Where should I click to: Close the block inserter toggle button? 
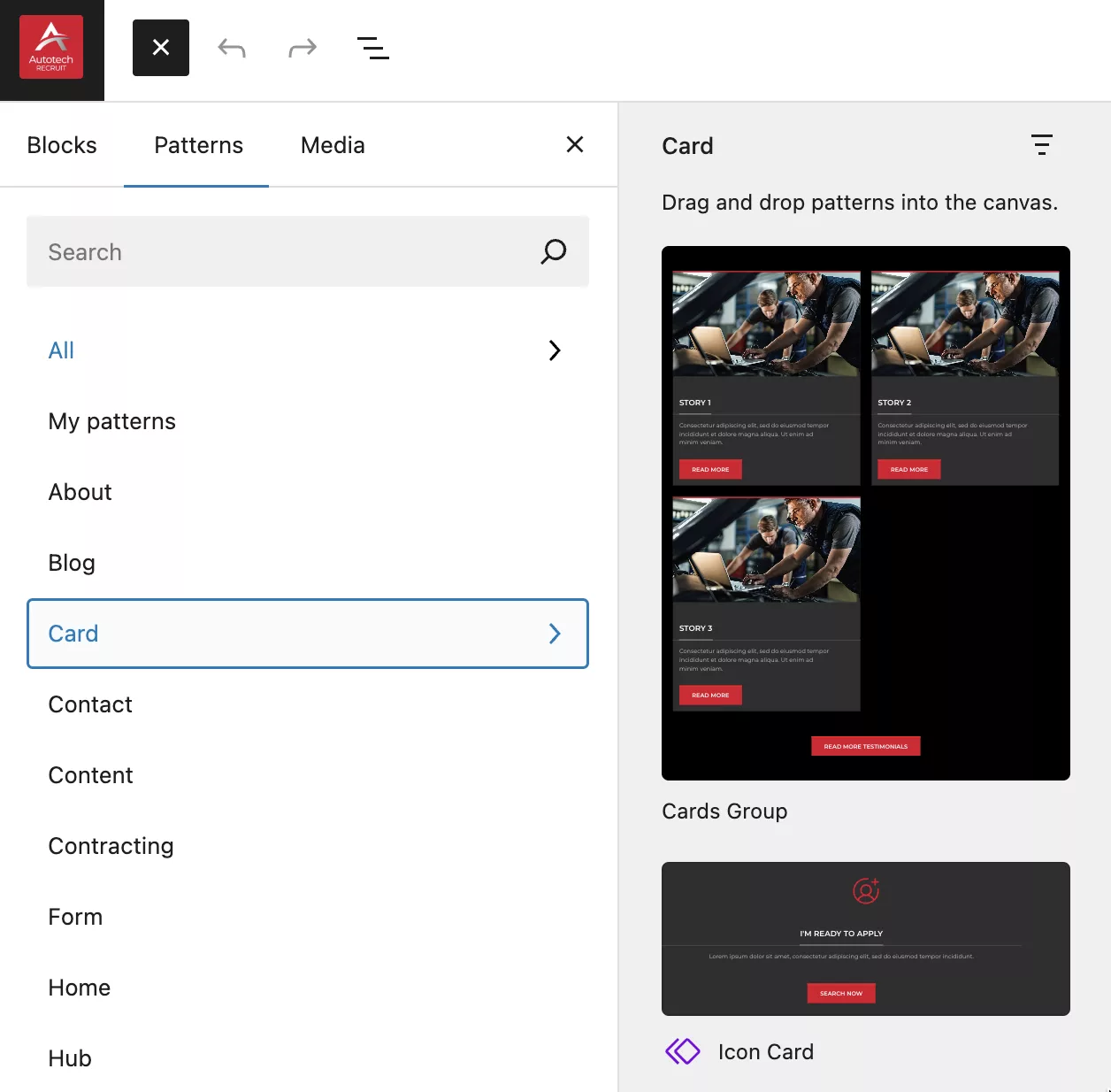(161, 48)
